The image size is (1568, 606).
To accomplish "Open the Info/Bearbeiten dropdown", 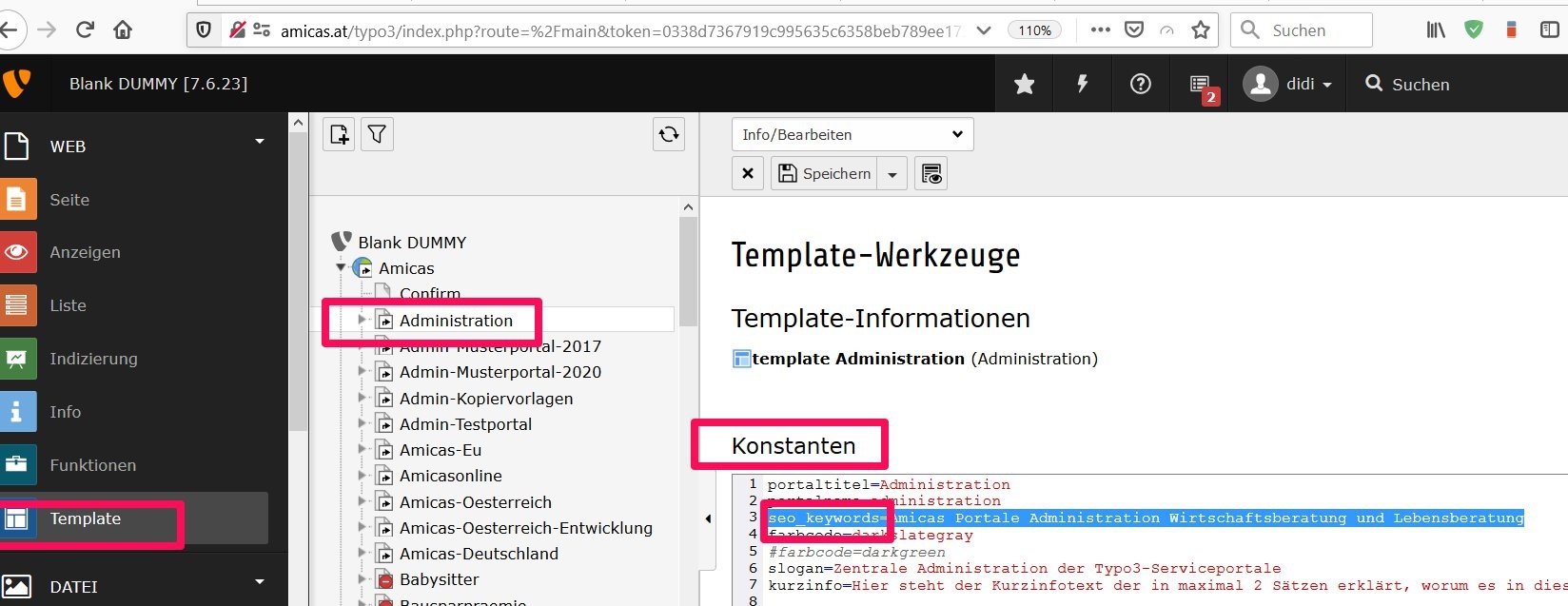I will tap(853, 134).
